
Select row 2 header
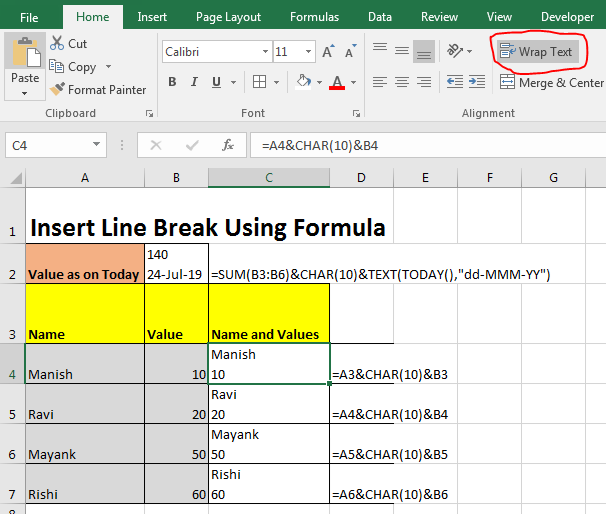click(12, 264)
